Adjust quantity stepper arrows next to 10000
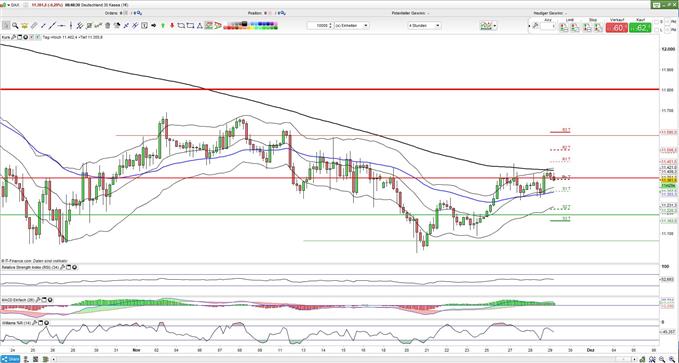Image resolution: width=679 pixels, height=363 pixels. pyautogui.click(x=330, y=26)
